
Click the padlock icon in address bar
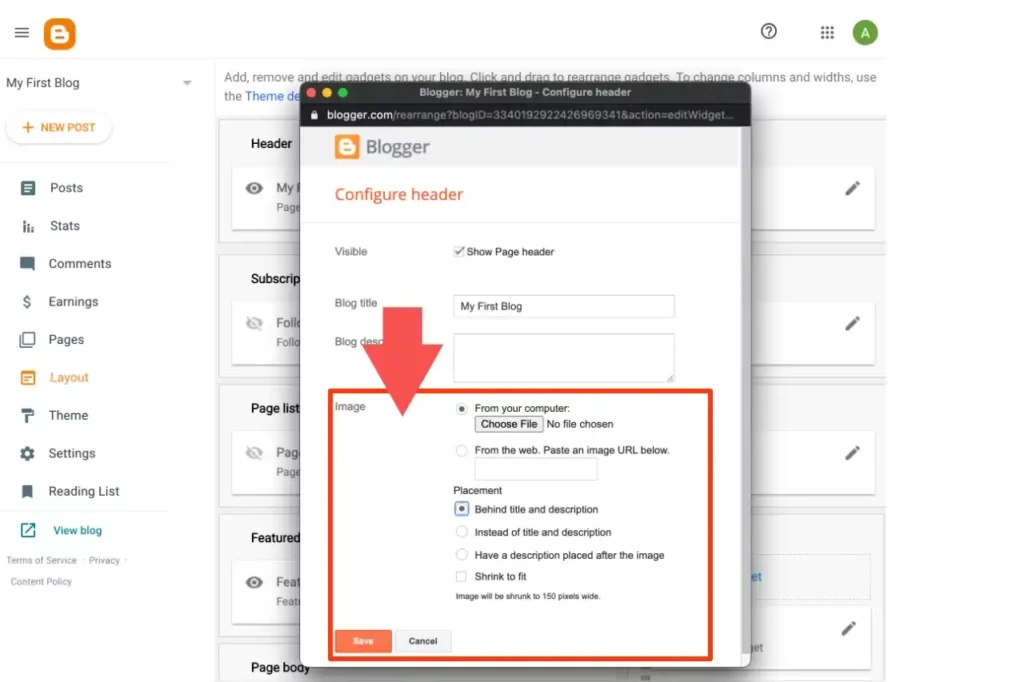[x=314, y=115]
